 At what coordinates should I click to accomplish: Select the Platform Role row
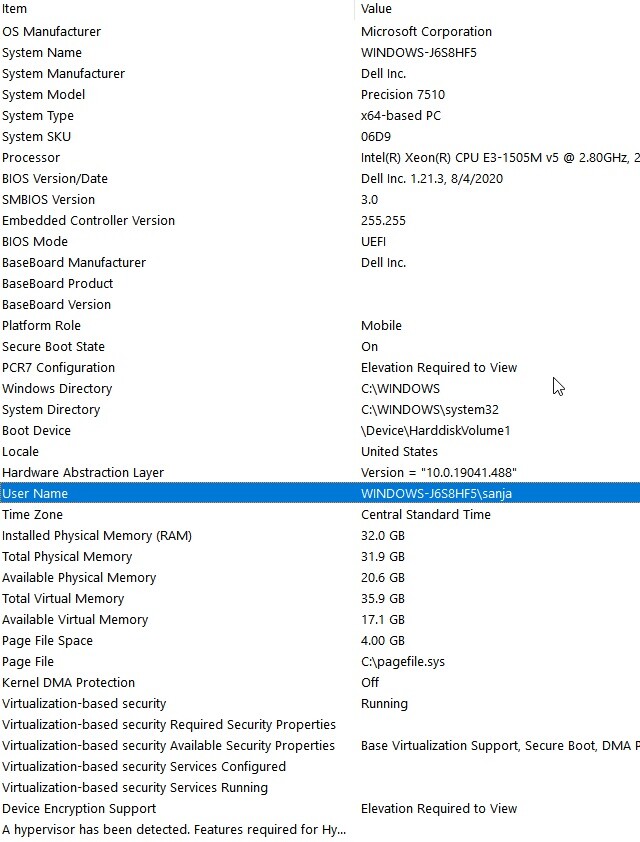320,325
